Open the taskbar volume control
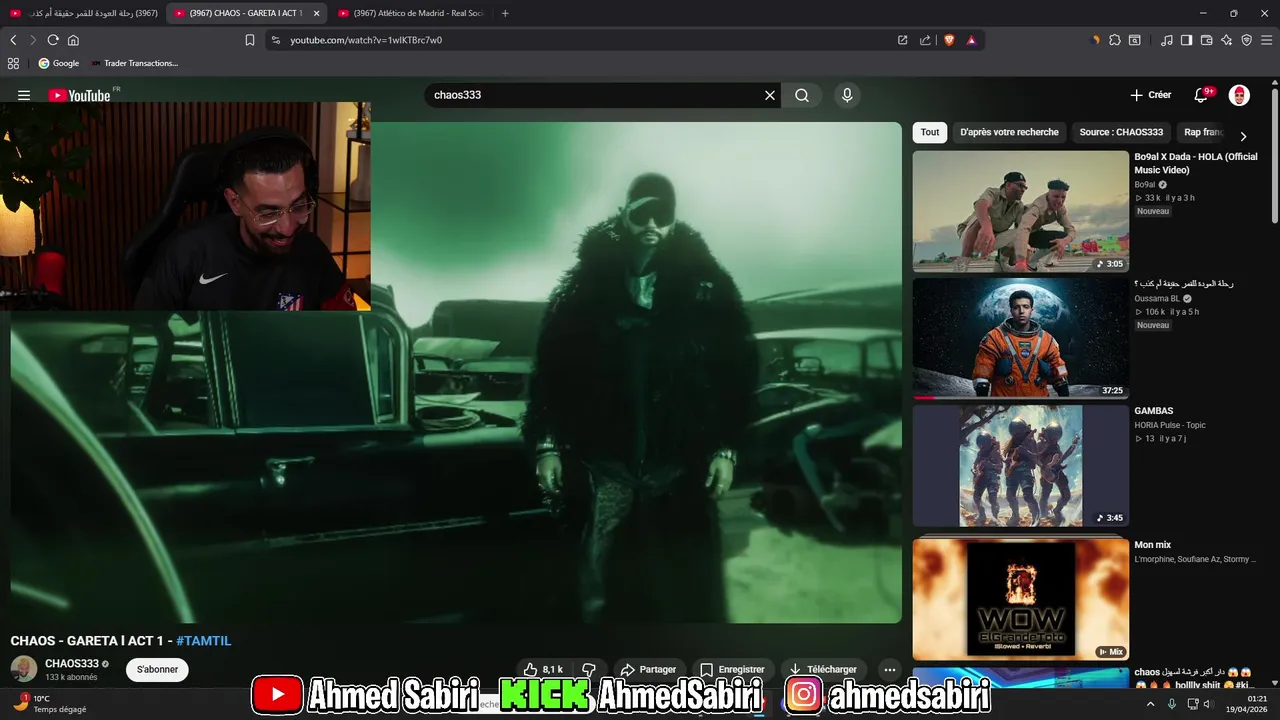Screen dimensions: 1280x720 click(1207, 703)
